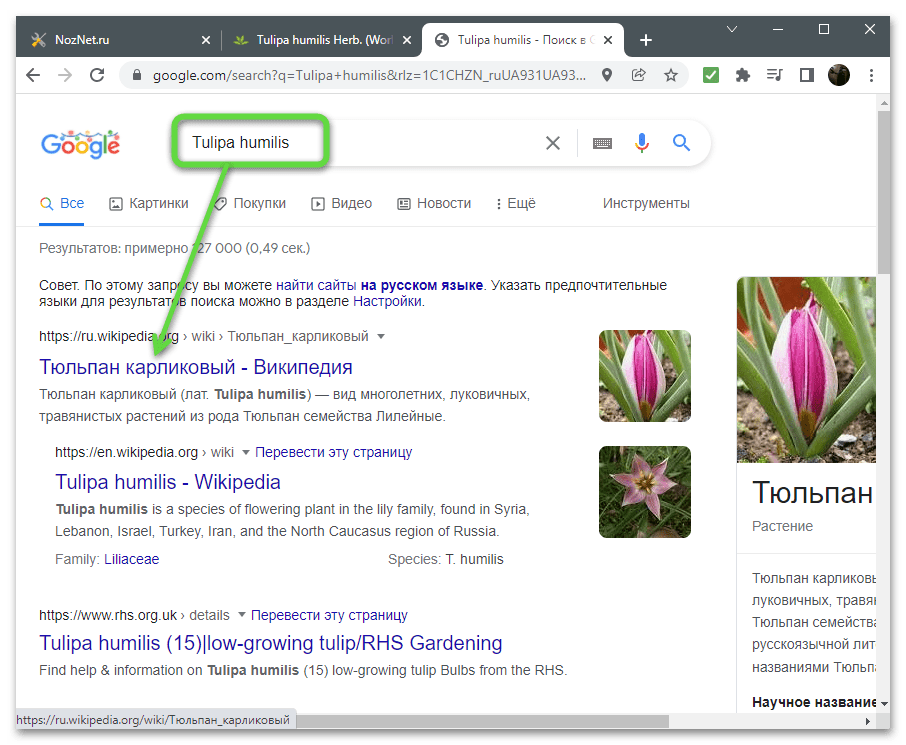Open the knowledge panel tulip photo
The width and height of the screenshot is (906, 745).
(806, 370)
